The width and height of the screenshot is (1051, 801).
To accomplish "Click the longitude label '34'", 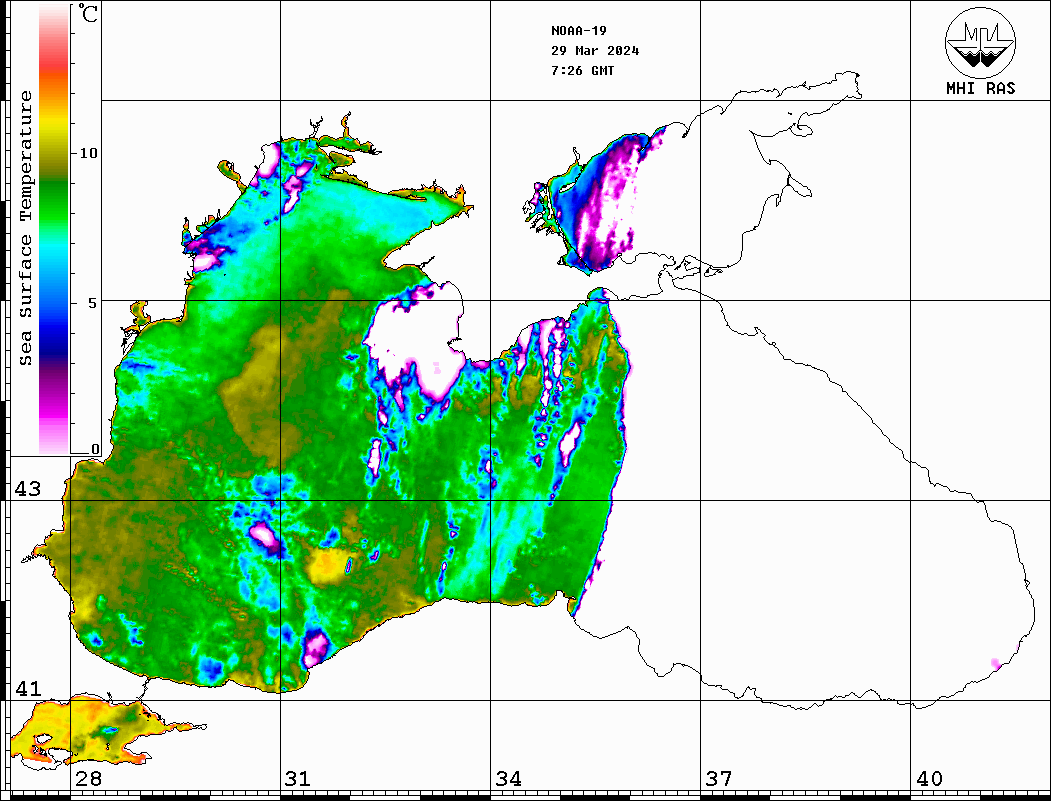I will click(508, 778).
